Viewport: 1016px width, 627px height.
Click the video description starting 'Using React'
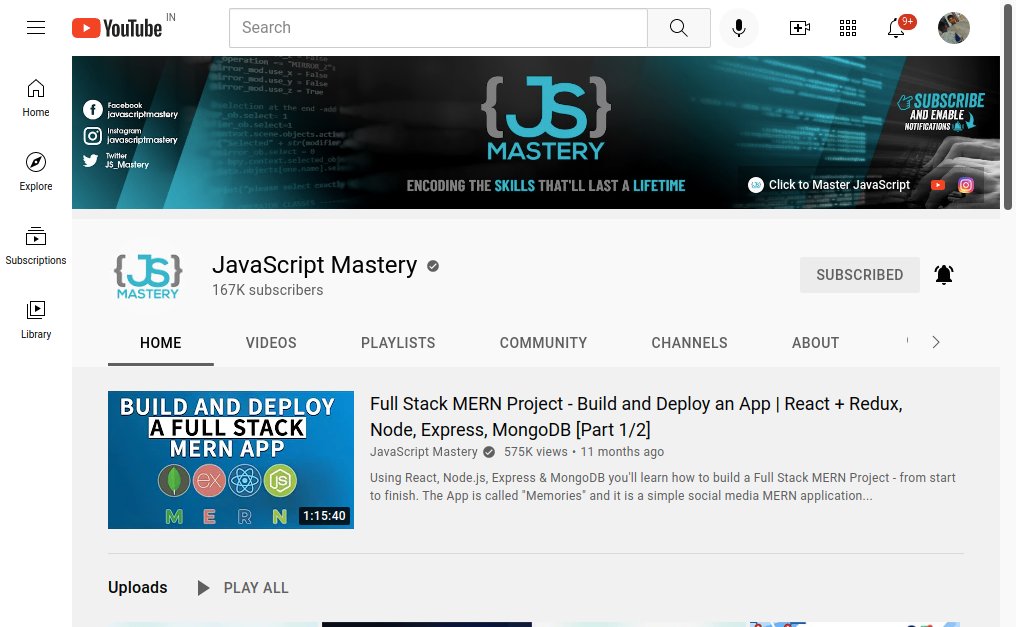[663, 486]
